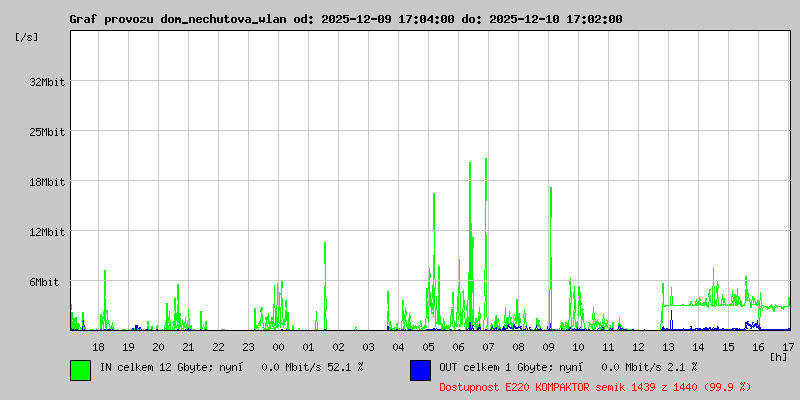The image size is (800, 400).
Task: Click the '32Mbit' y-axis label
Action: [x=47, y=82]
